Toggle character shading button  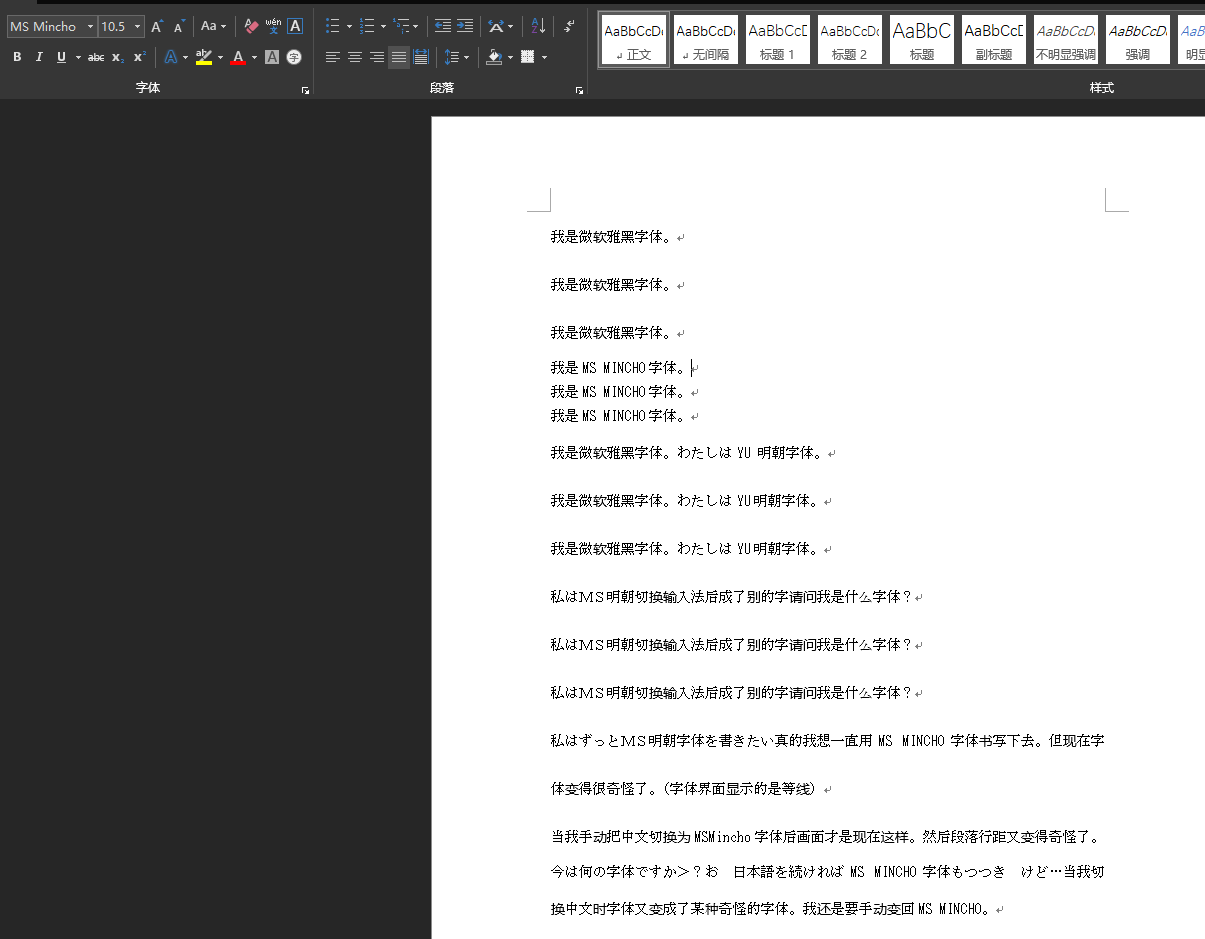tap(272, 57)
